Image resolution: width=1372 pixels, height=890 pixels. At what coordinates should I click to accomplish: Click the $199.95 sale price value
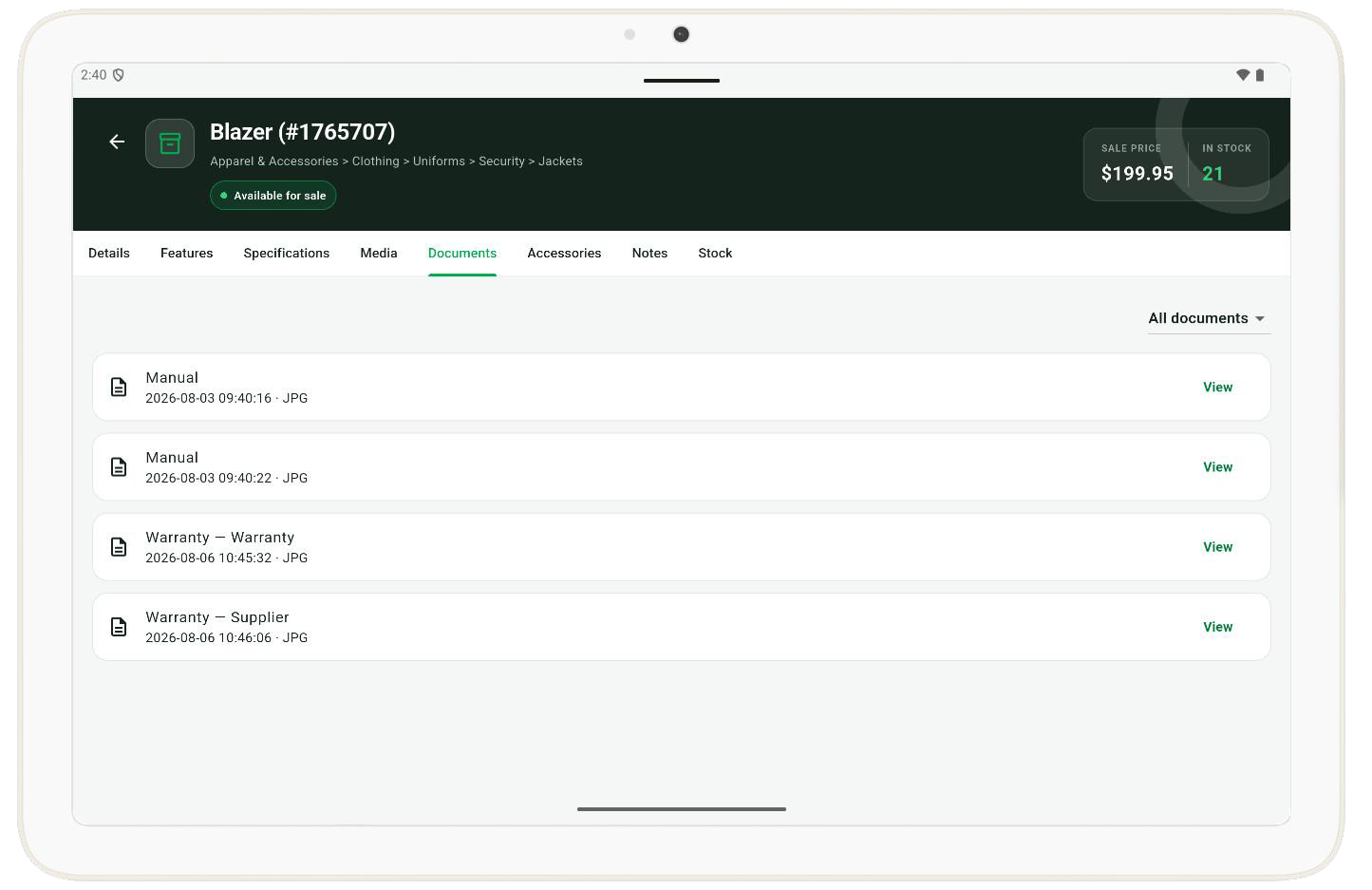(1137, 174)
